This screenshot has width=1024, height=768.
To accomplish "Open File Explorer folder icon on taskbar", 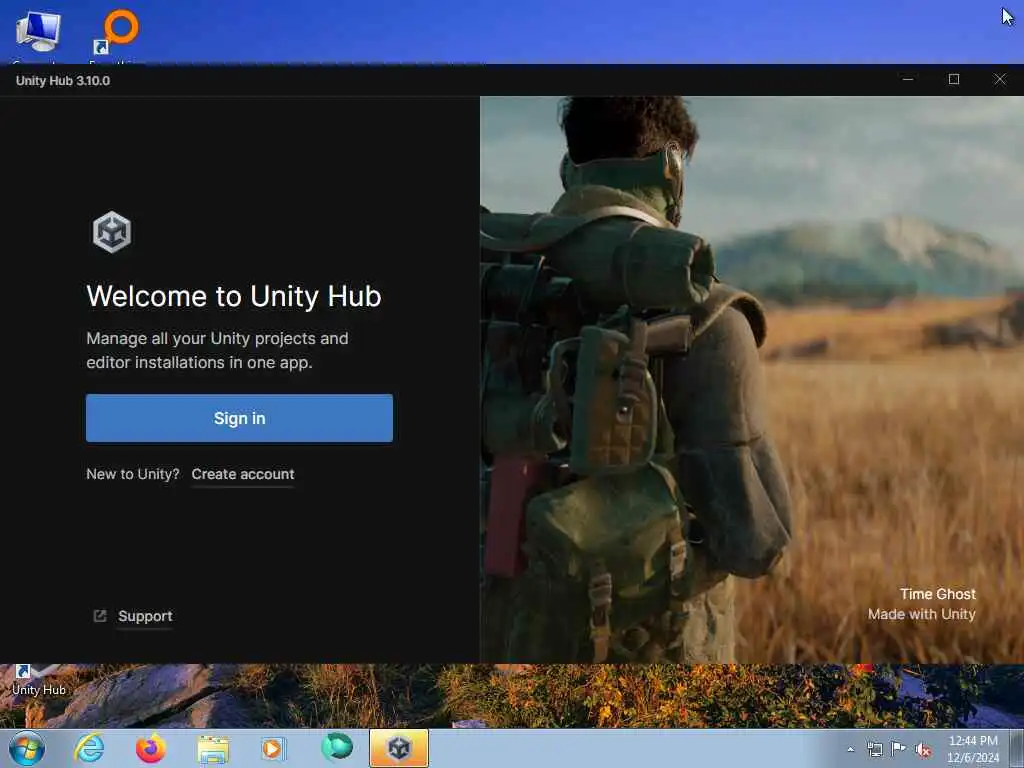I will (x=213, y=749).
